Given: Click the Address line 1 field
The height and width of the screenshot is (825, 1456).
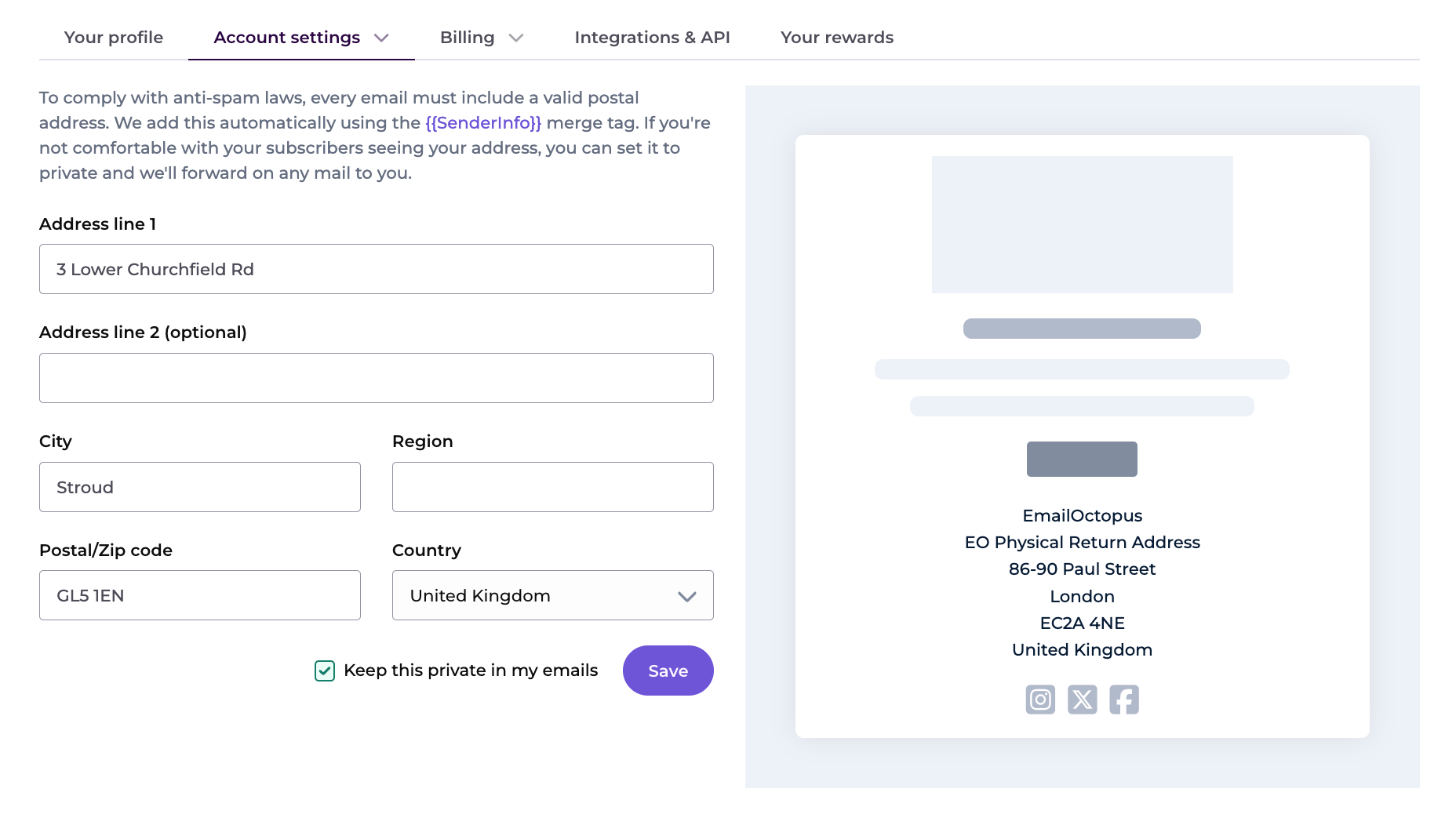Looking at the screenshot, I should [376, 269].
